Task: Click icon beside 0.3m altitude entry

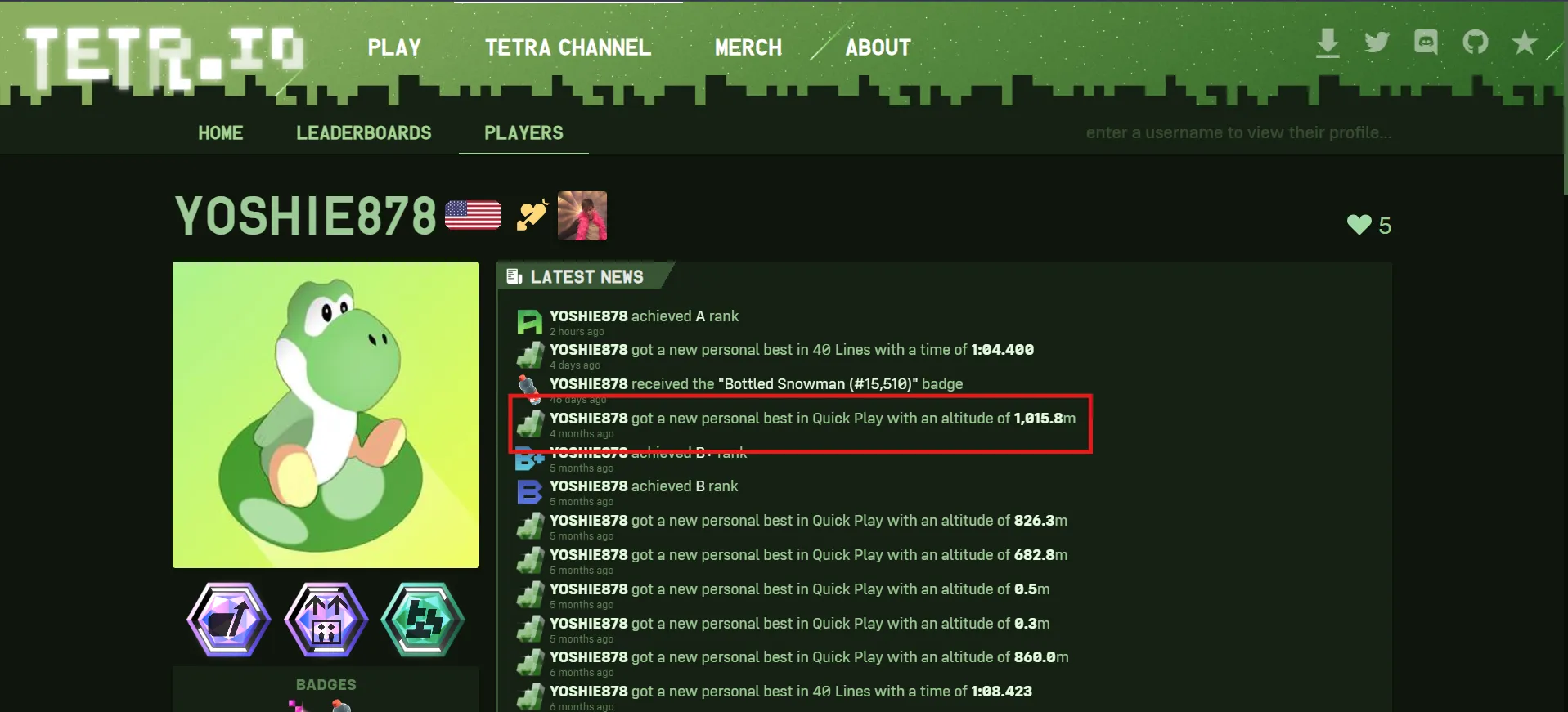Action: tap(530, 629)
